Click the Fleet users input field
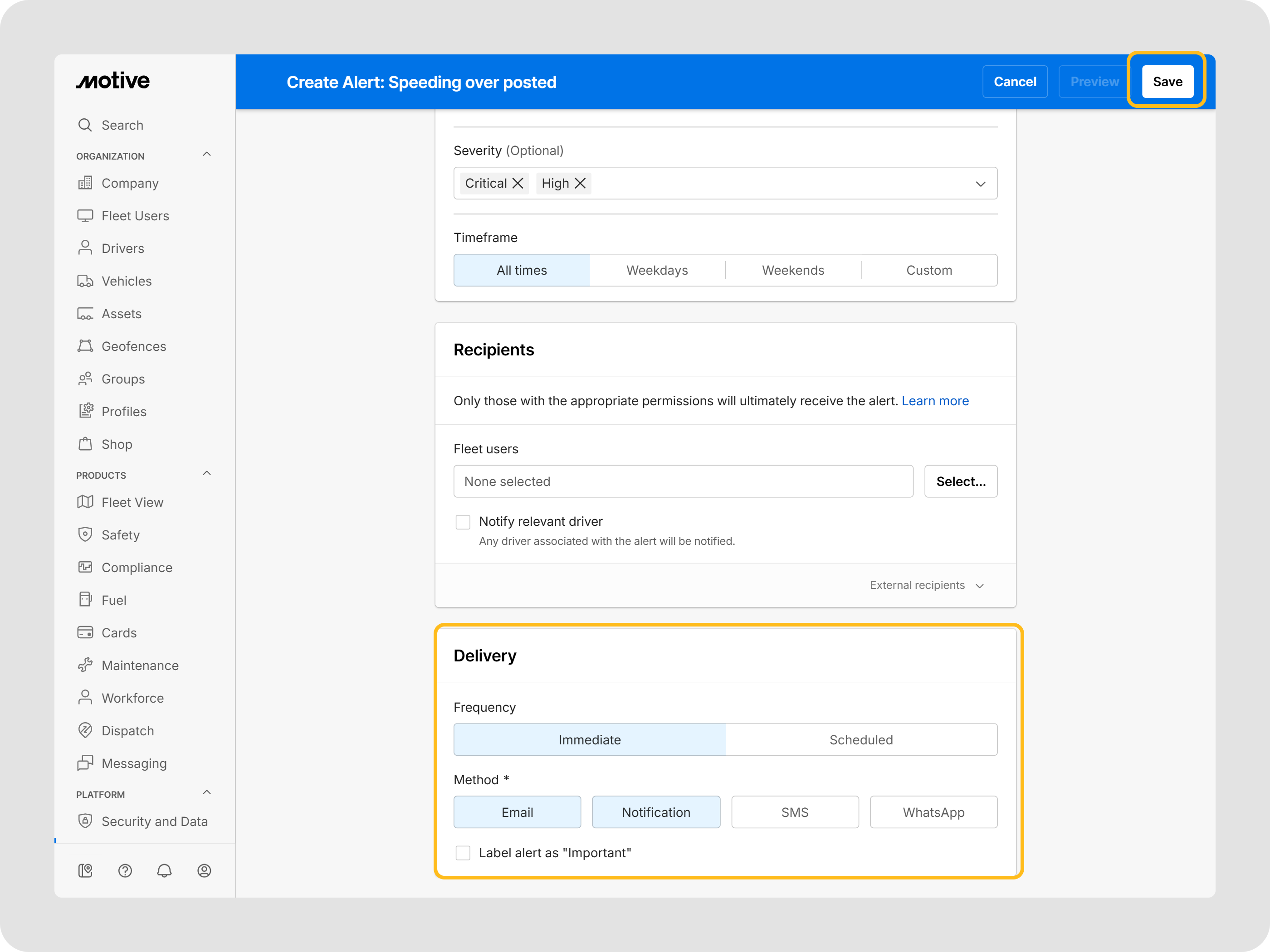 [683, 481]
